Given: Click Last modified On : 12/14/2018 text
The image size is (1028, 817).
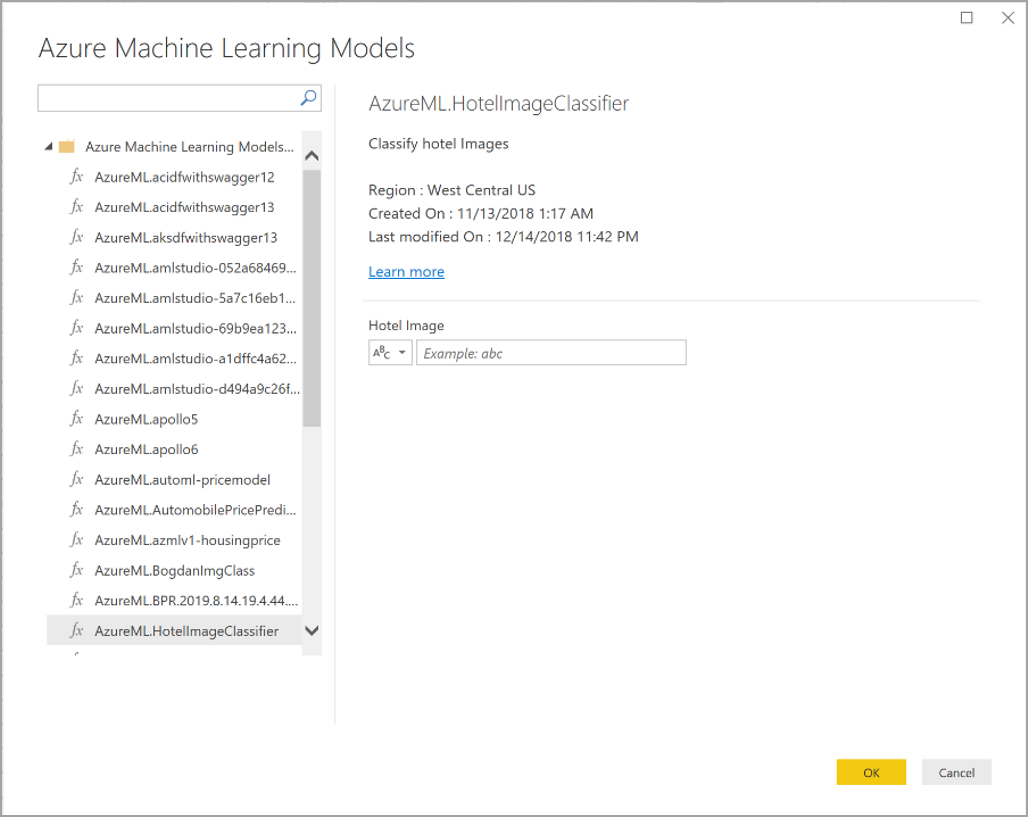Looking at the screenshot, I should (x=503, y=237).
